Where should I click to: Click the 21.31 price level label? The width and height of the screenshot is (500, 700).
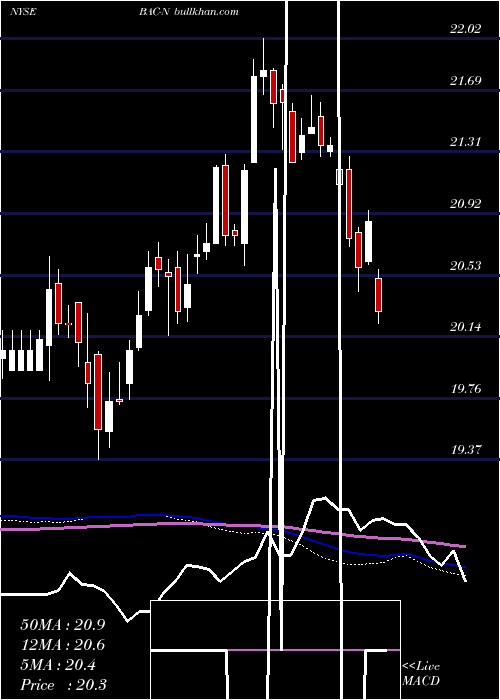tap(465, 142)
